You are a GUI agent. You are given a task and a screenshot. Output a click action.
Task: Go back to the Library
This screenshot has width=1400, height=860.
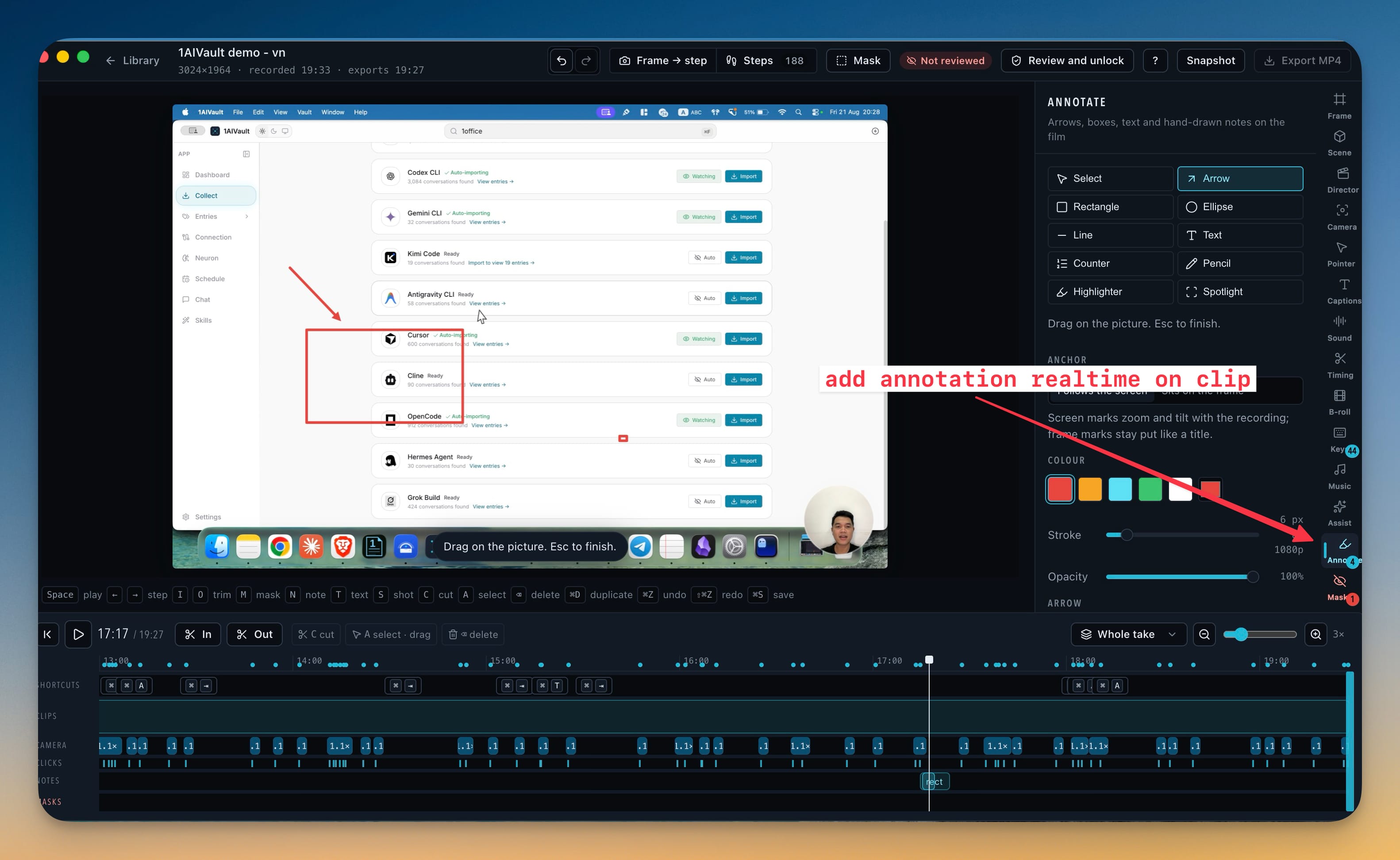(x=133, y=60)
